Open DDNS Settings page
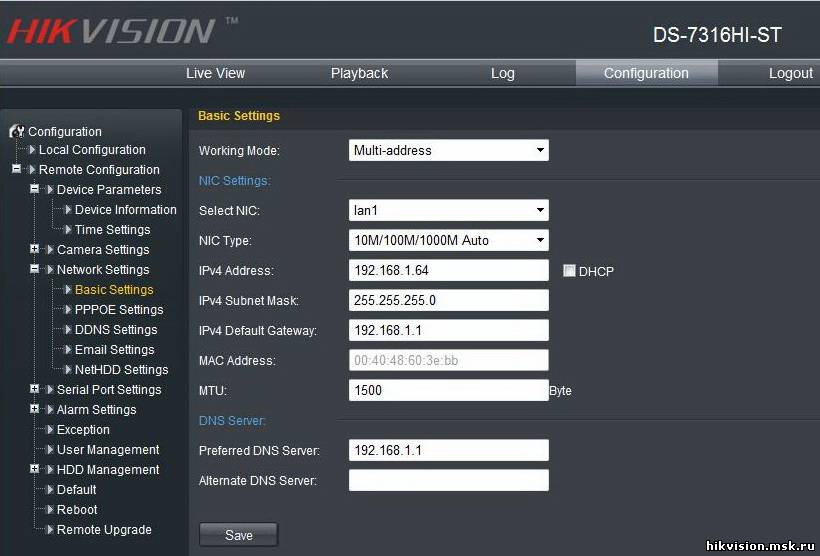Viewport: 820px width, 556px height. (116, 330)
